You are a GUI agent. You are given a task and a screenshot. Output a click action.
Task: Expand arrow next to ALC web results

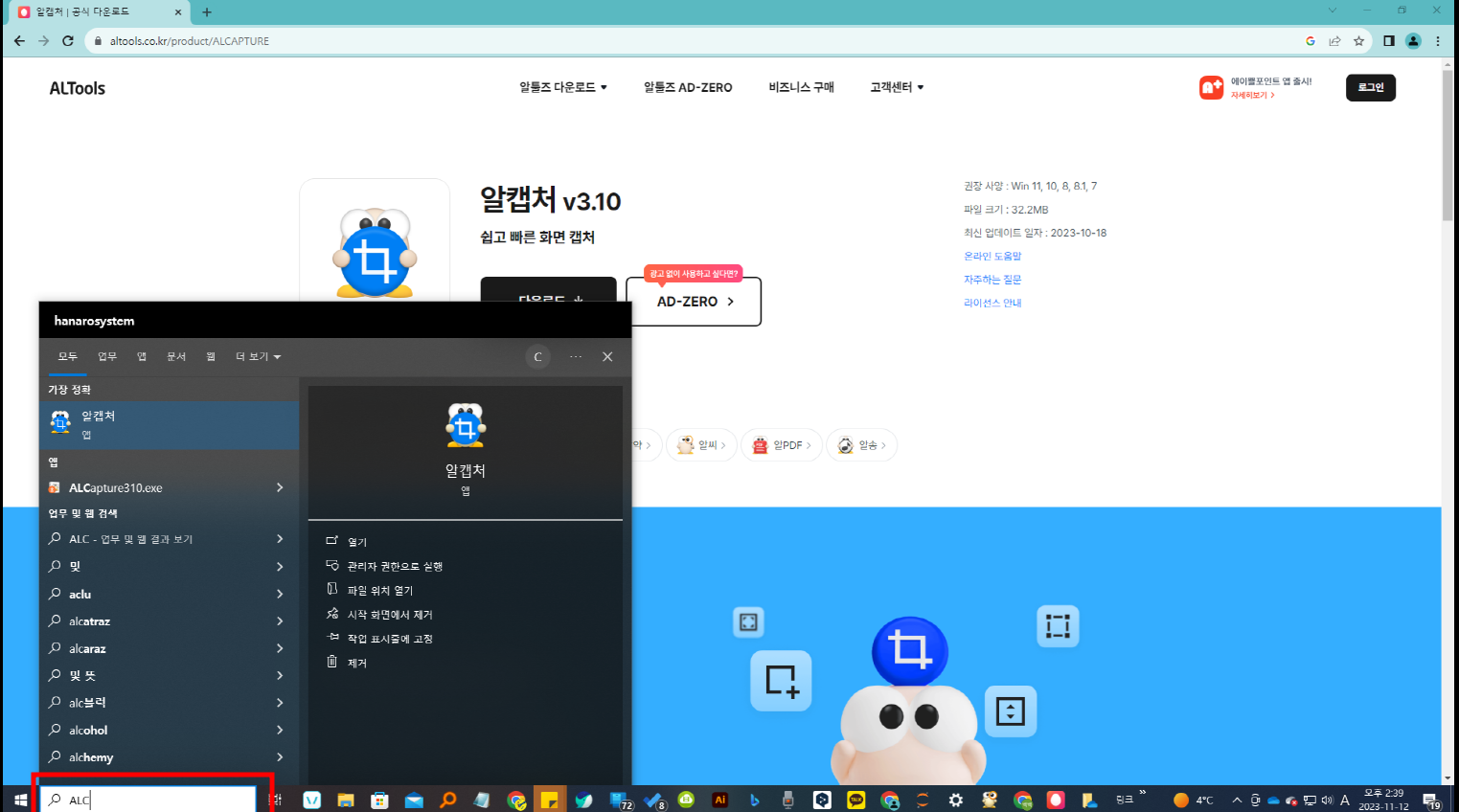[280, 539]
